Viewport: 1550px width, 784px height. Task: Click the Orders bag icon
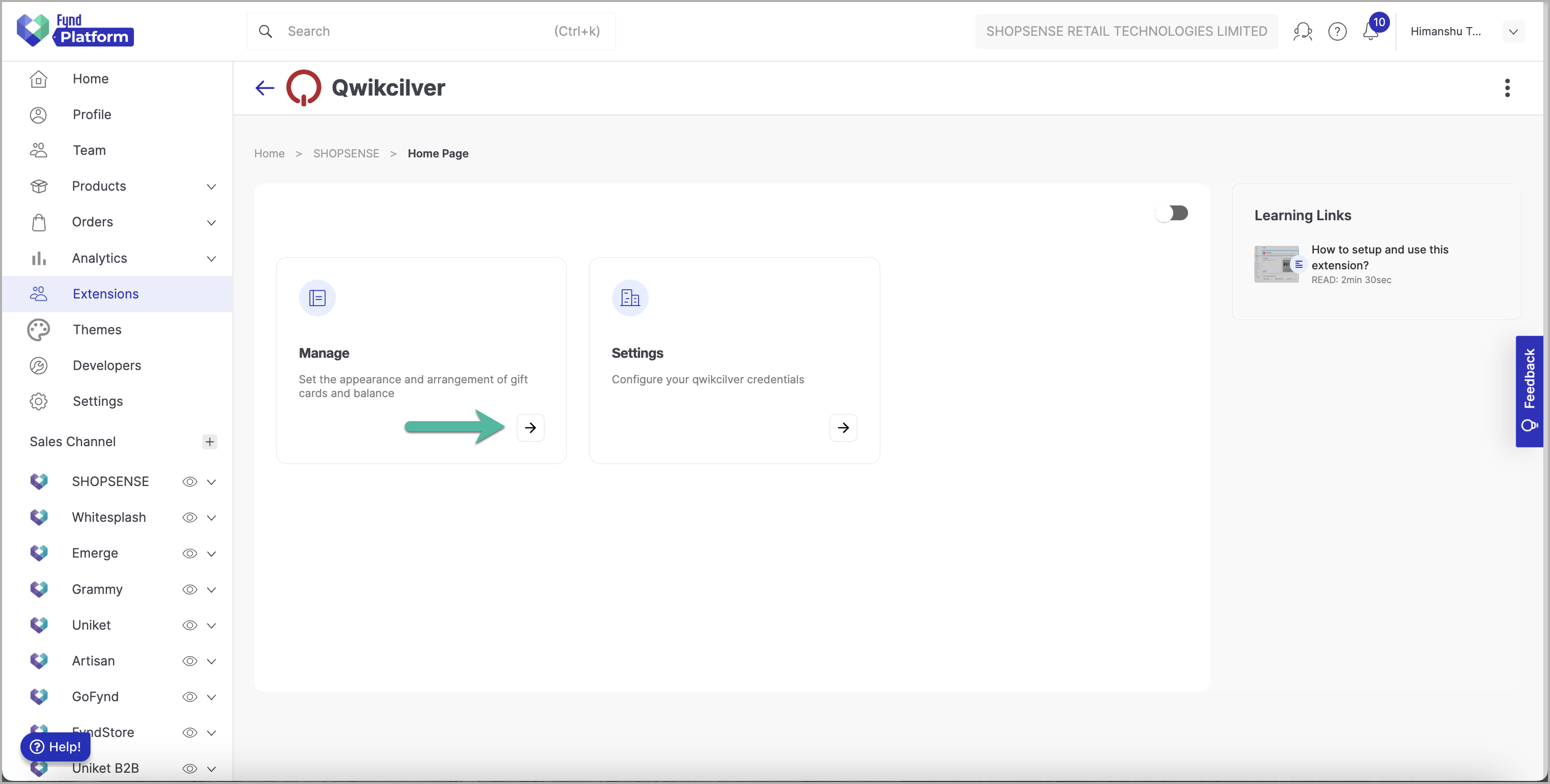38,222
